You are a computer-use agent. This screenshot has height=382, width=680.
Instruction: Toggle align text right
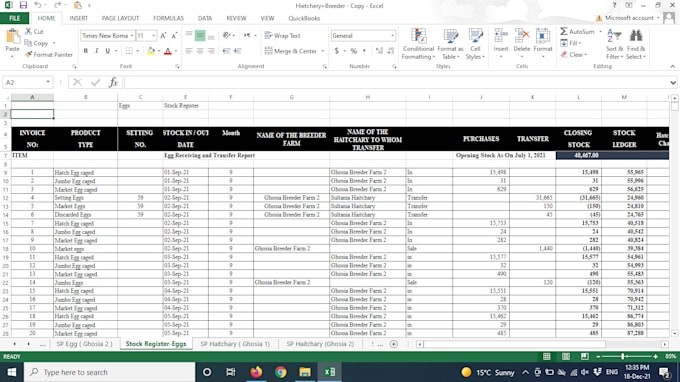tap(211, 51)
